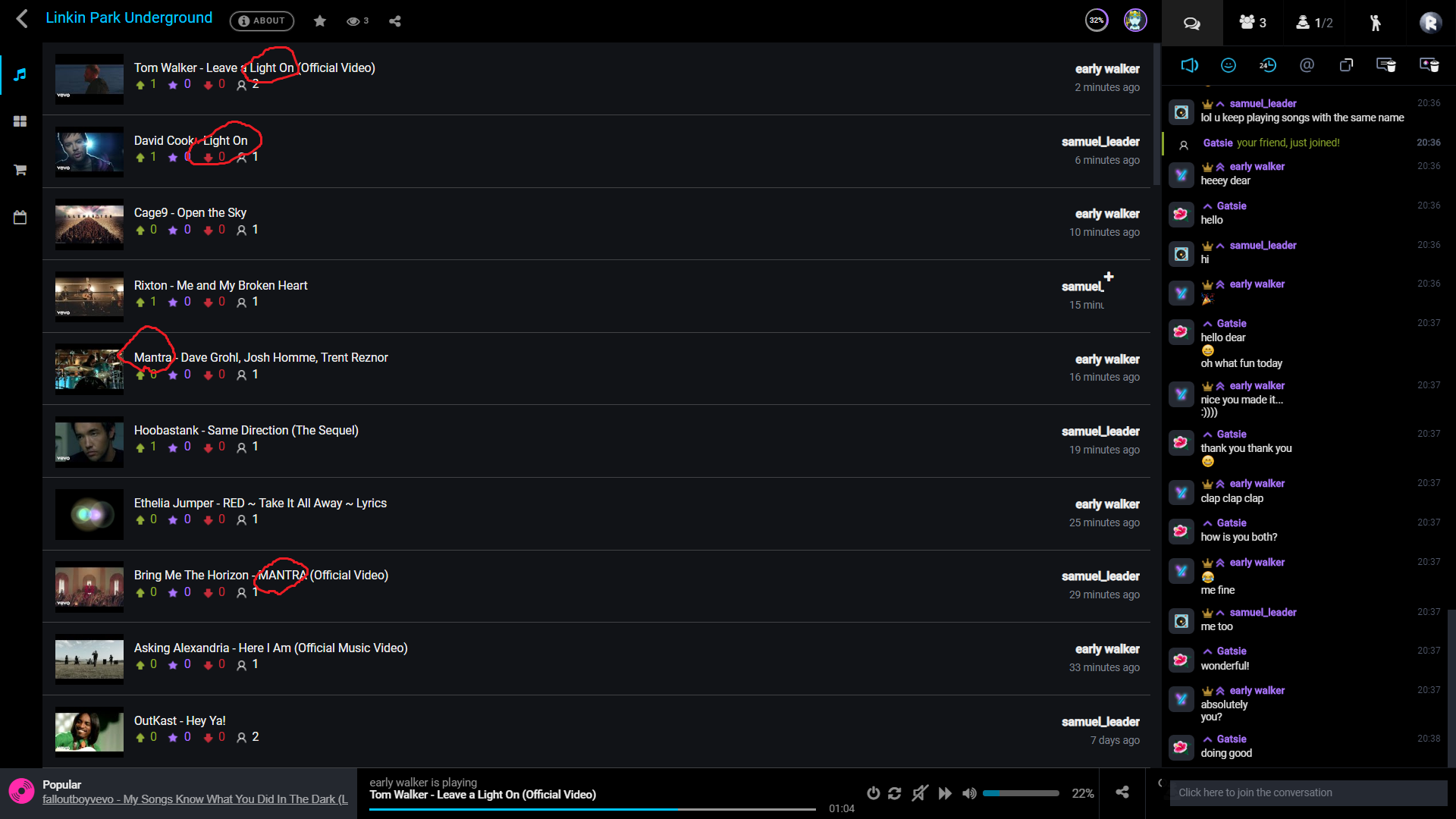
Task: Click Rixton - Me and My Broken Heart
Action: [x=221, y=286]
